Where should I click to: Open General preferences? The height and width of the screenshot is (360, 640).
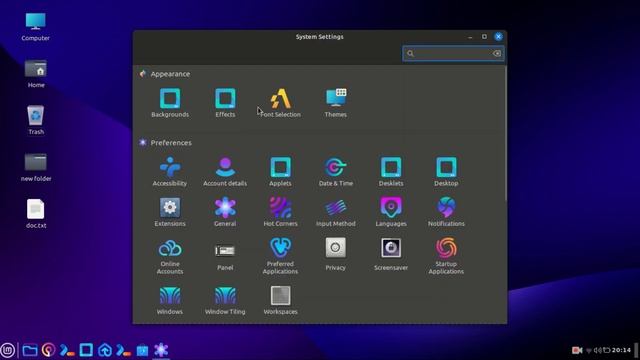click(225, 212)
